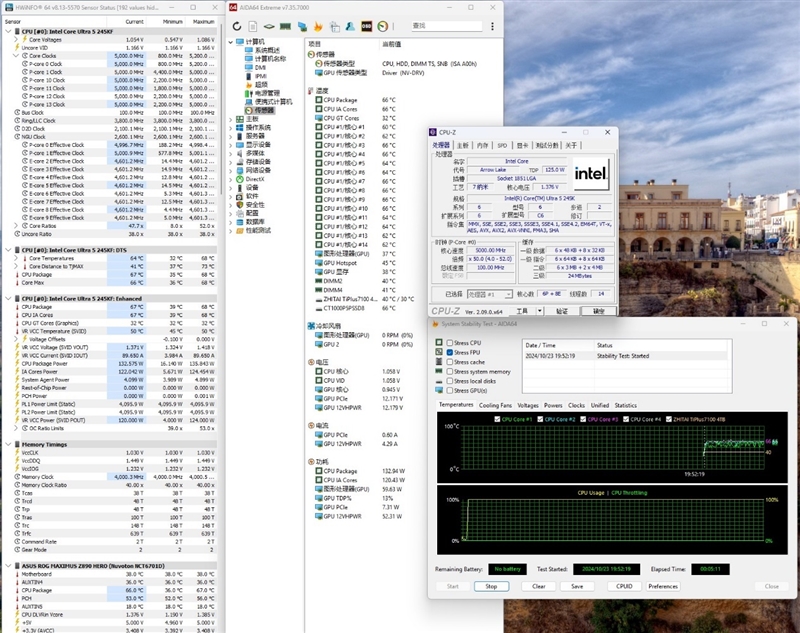Click the flame icon in System Stability Test title
Screen dimensions: 800x633
point(435,324)
